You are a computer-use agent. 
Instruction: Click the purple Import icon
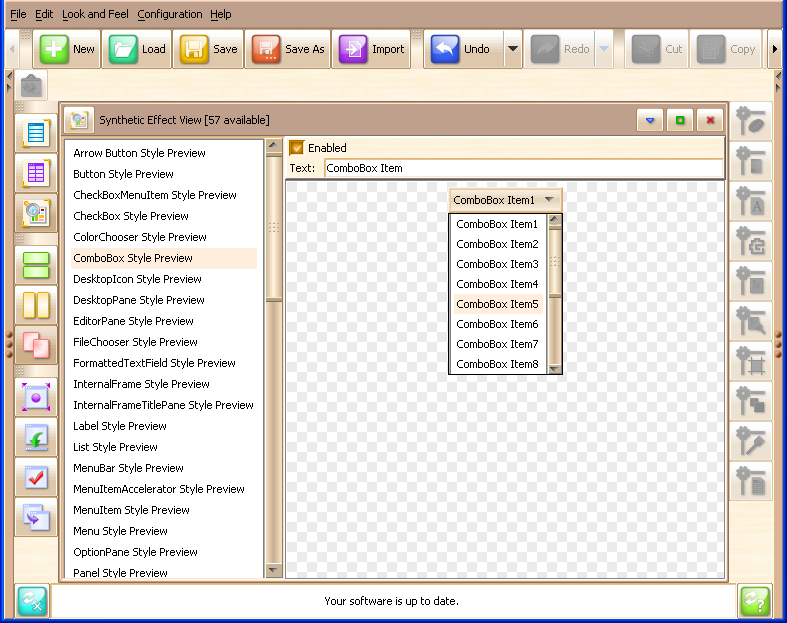pyautogui.click(x=353, y=49)
